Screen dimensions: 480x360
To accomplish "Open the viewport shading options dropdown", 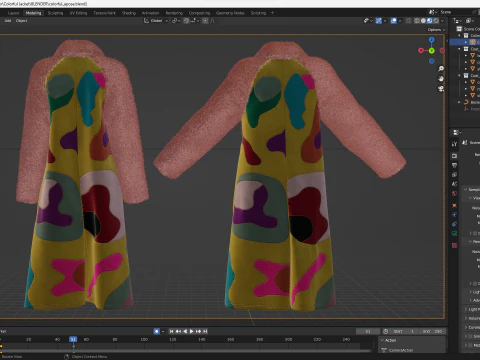I will click(442, 21).
